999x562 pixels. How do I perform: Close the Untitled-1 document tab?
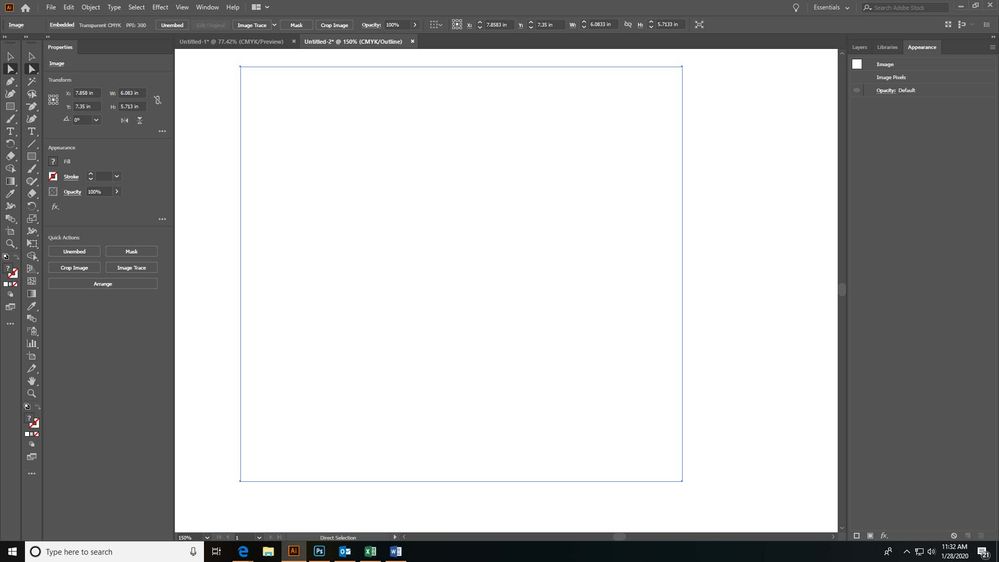click(x=294, y=41)
